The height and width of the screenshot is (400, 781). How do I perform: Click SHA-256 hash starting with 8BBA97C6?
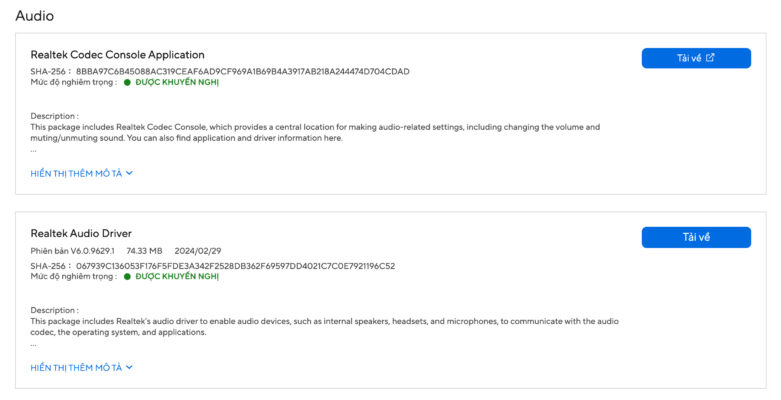pos(242,71)
